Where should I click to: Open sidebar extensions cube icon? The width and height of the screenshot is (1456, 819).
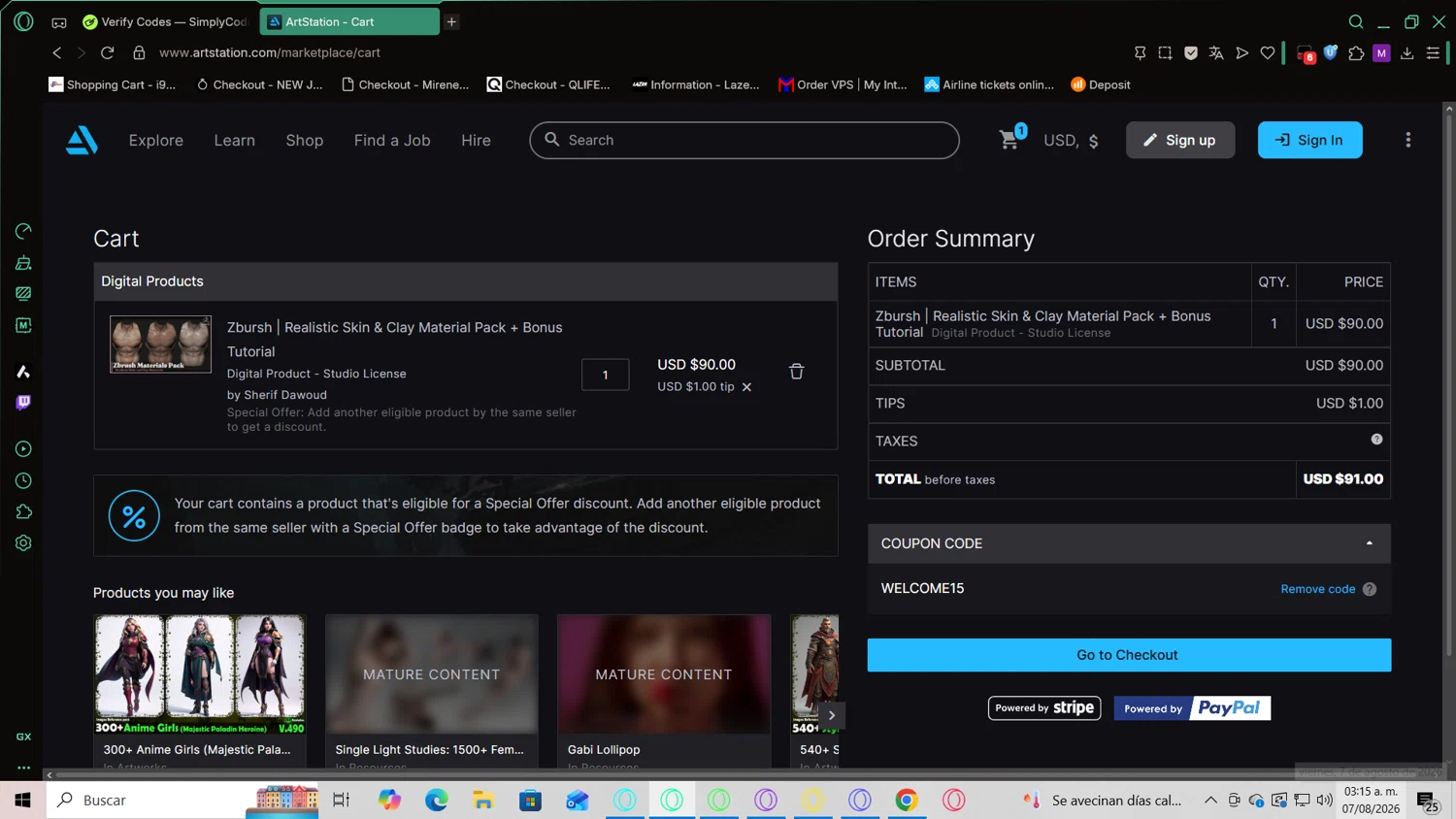tap(23, 512)
